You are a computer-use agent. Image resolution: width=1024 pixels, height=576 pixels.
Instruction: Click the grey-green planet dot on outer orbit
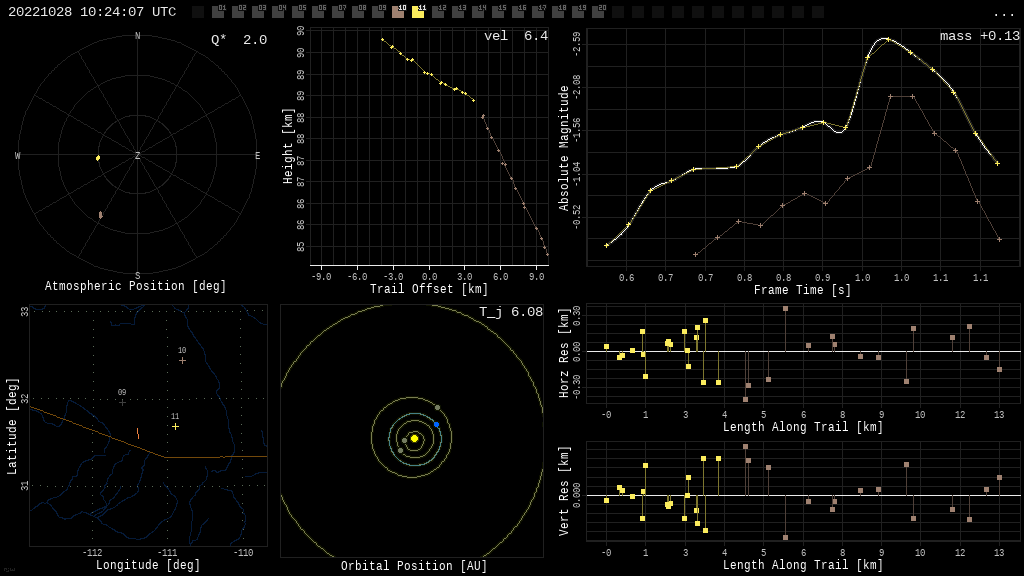(x=438, y=408)
